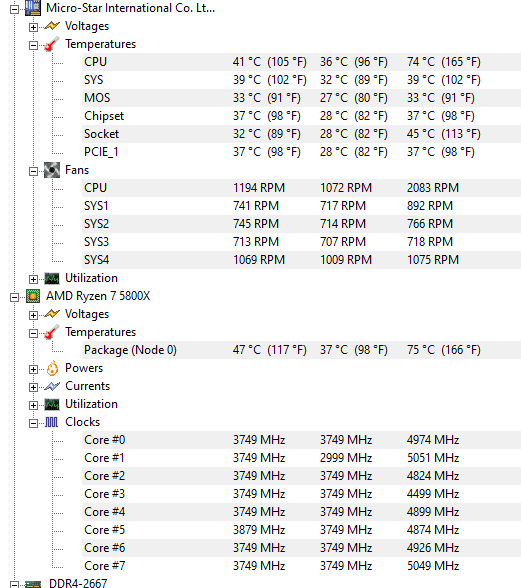
Task: Select the SYS2 fan row
Action: [301, 224]
